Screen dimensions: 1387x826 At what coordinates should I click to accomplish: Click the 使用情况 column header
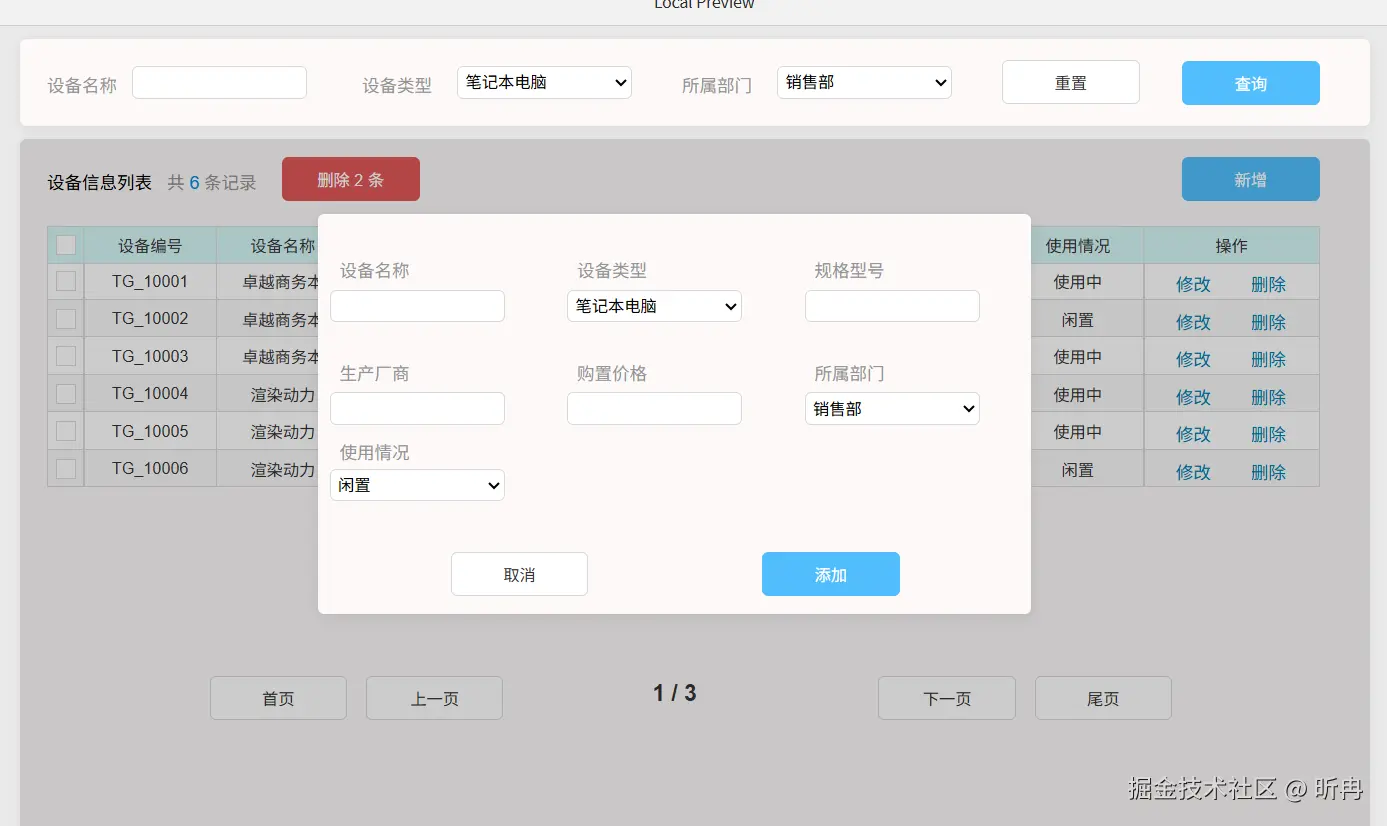(x=1077, y=246)
